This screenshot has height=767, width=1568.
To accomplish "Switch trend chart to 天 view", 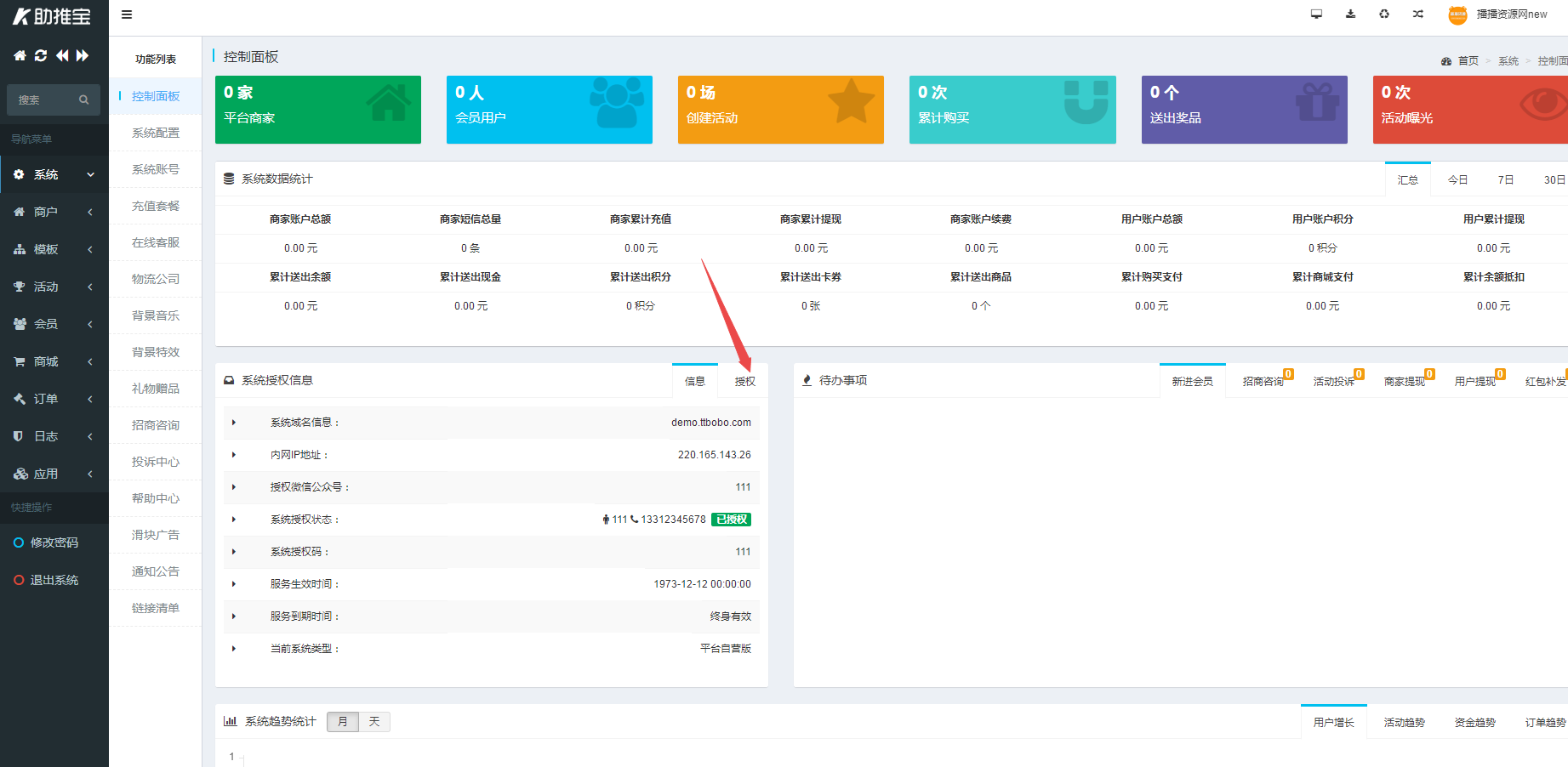I will click(374, 722).
